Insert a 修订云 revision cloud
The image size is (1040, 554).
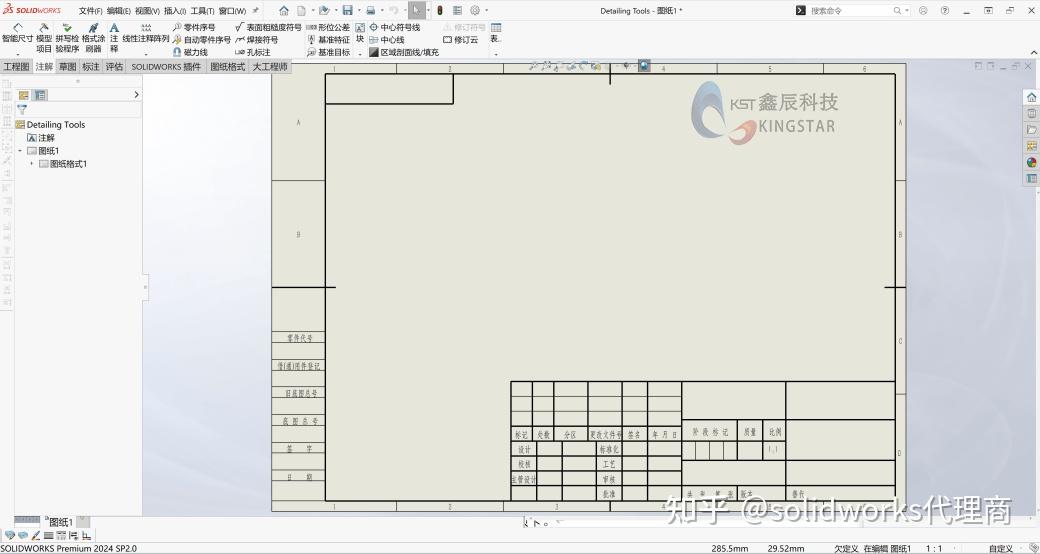[460, 40]
